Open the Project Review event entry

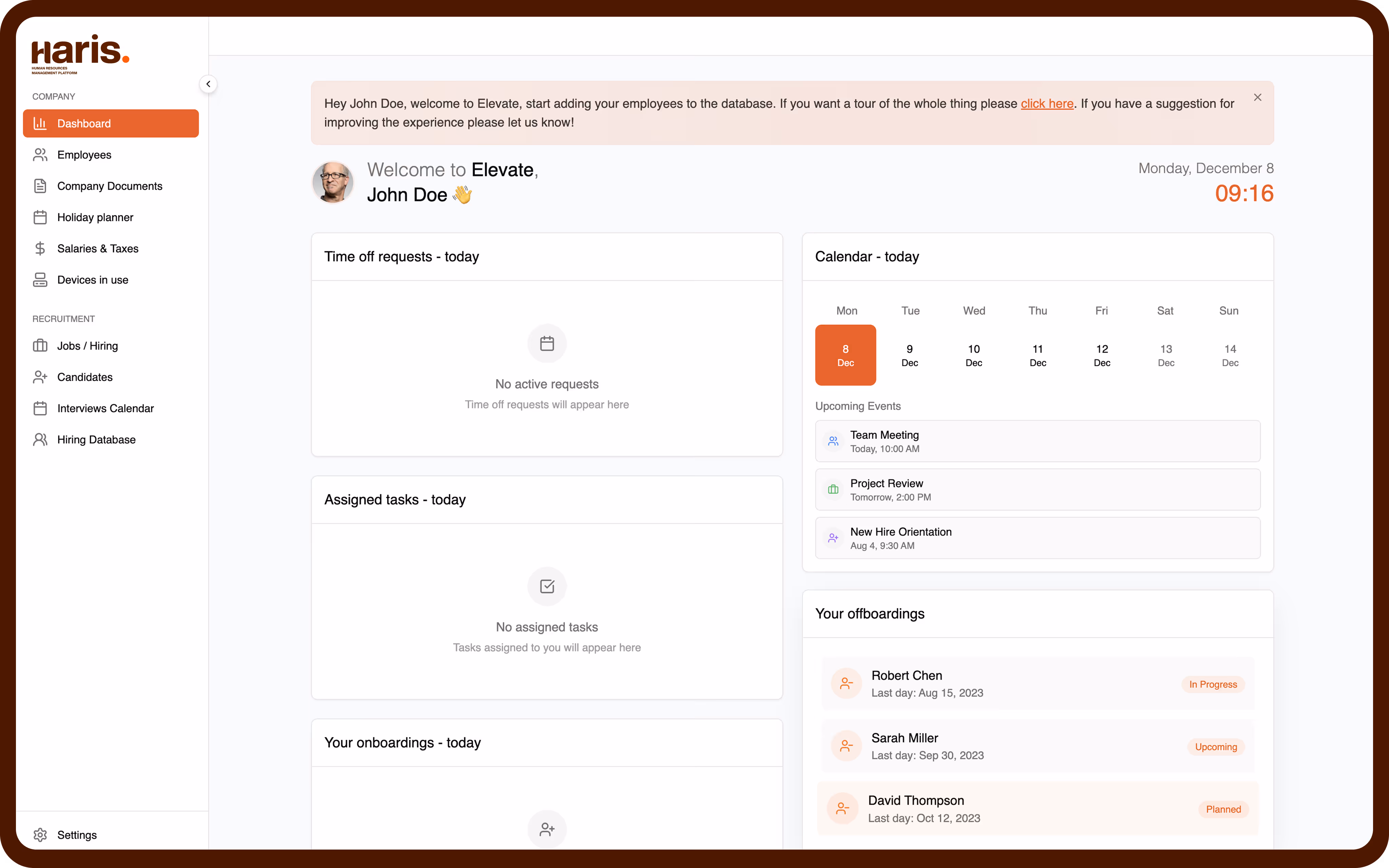pos(1037,490)
